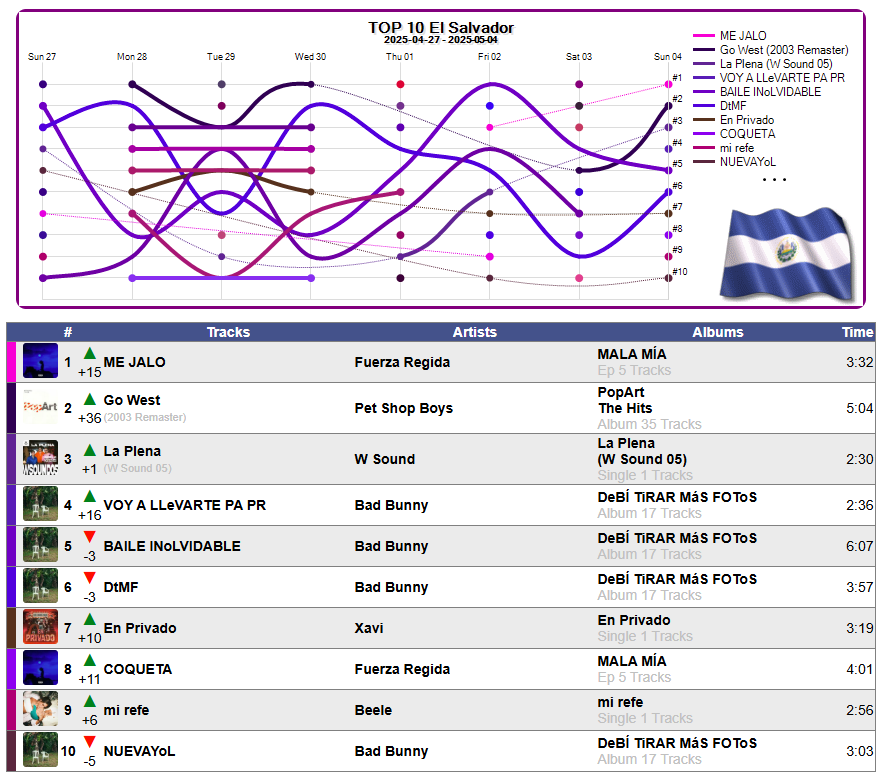
Task: Click the TOP 10 El Salvador chart title
Action: pyautogui.click(x=441, y=28)
